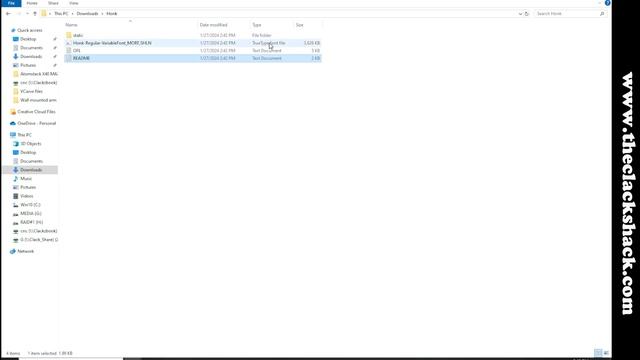The image size is (640, 360).
Task: Open Network in navigation pane
Action: (25, 251)
